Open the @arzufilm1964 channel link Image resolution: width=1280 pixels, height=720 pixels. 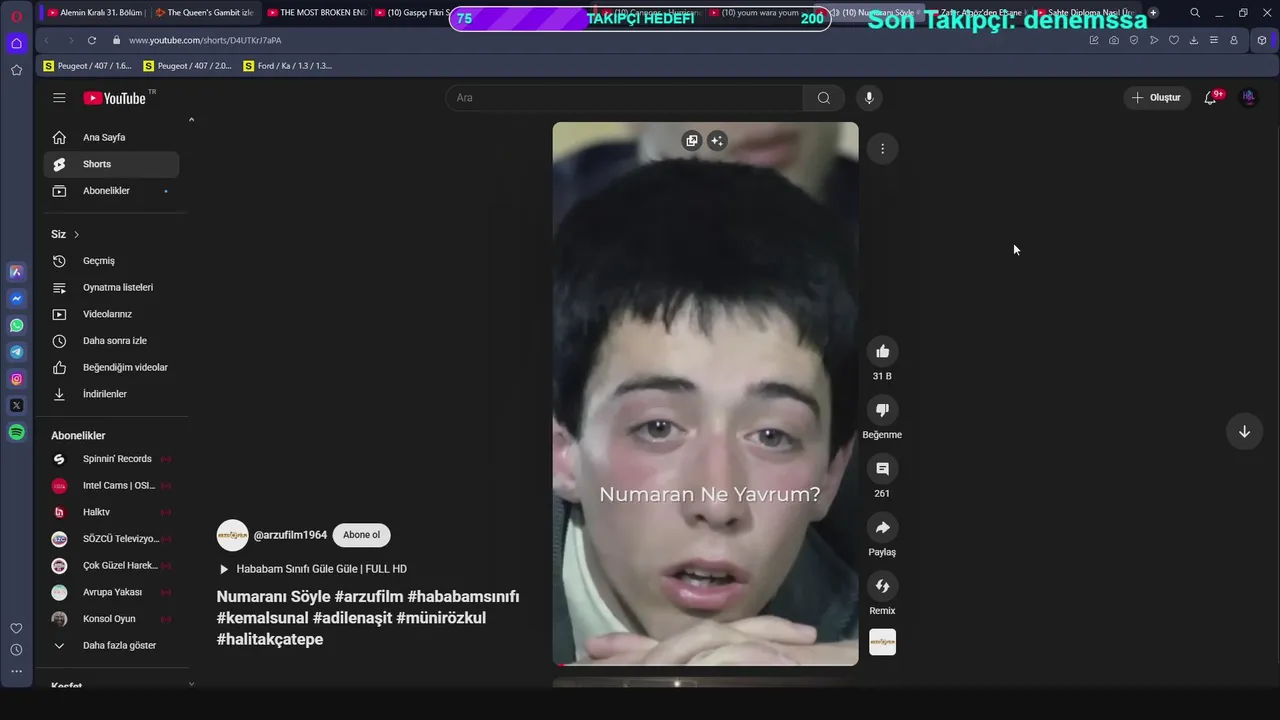click(x=290, y=535)
